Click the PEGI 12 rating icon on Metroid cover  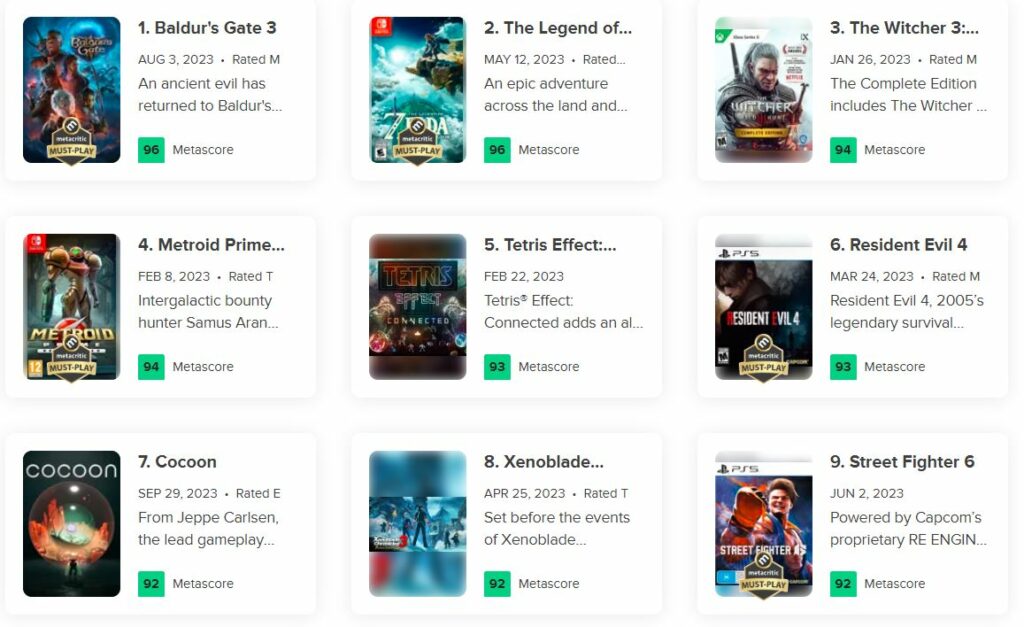[x=35, y=367]
